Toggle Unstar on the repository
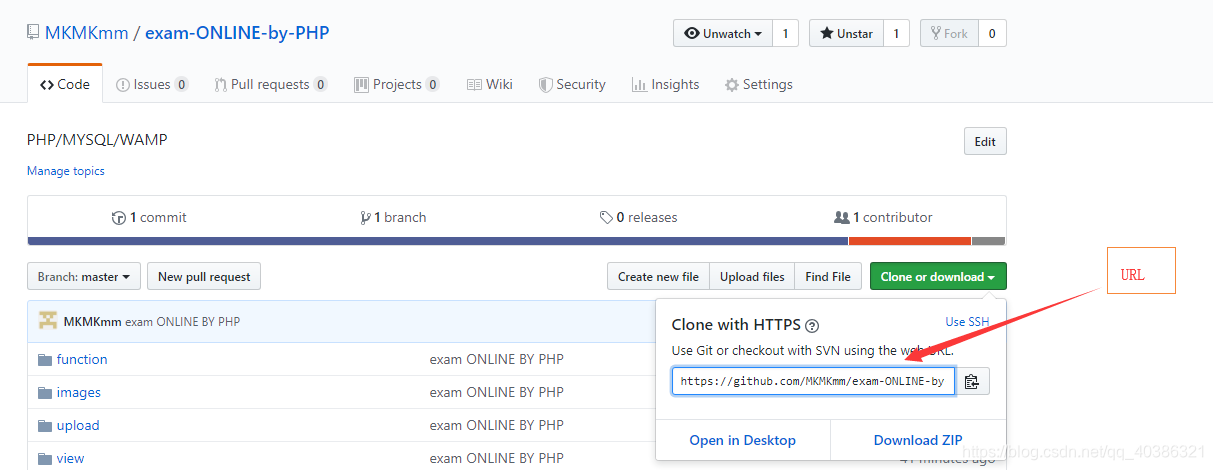This screenshot has height=470, width=1213. tap(846, 33)
